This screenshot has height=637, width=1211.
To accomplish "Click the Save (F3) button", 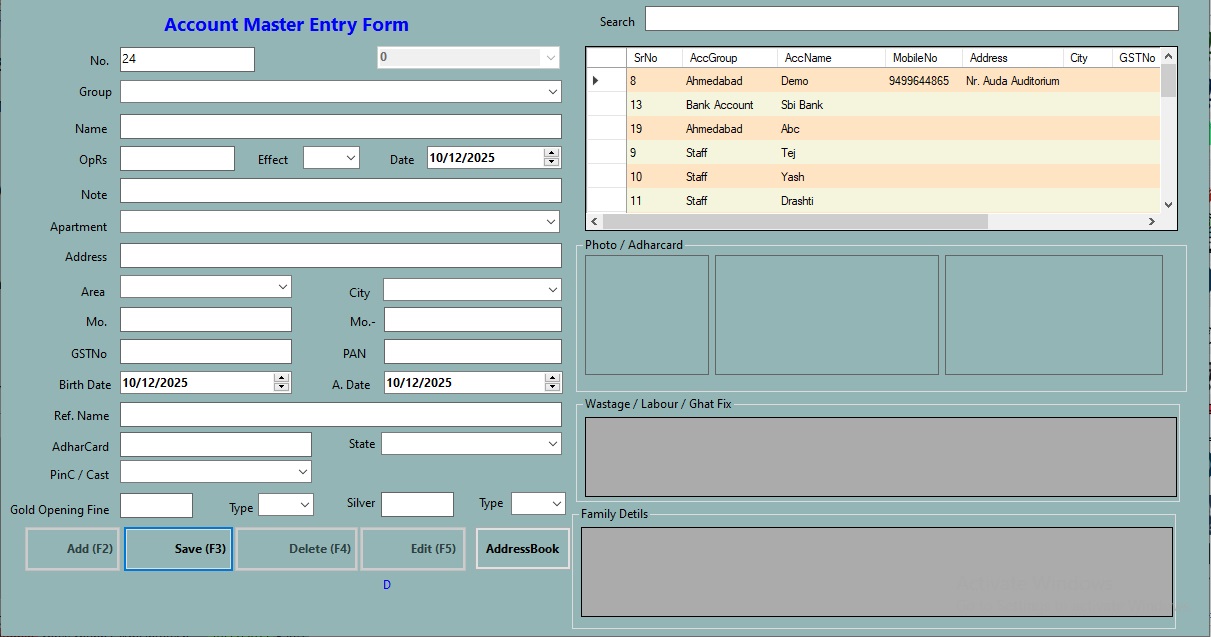I will pyautogui.click(x=178, y=548).
